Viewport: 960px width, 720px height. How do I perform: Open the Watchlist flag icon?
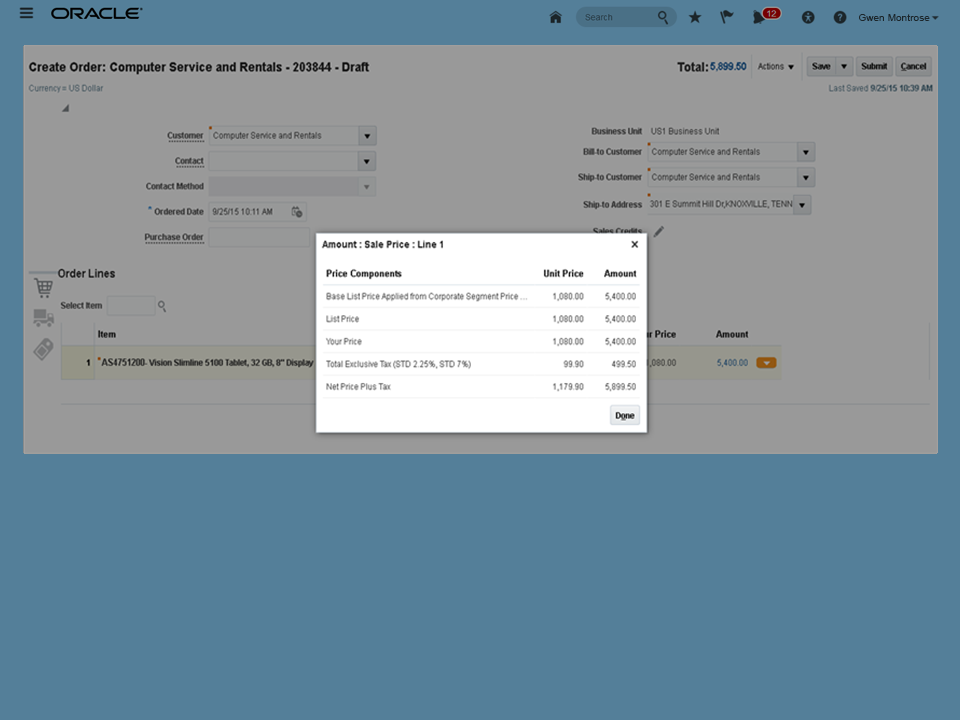pyautogui.click(x=726, y=17)
